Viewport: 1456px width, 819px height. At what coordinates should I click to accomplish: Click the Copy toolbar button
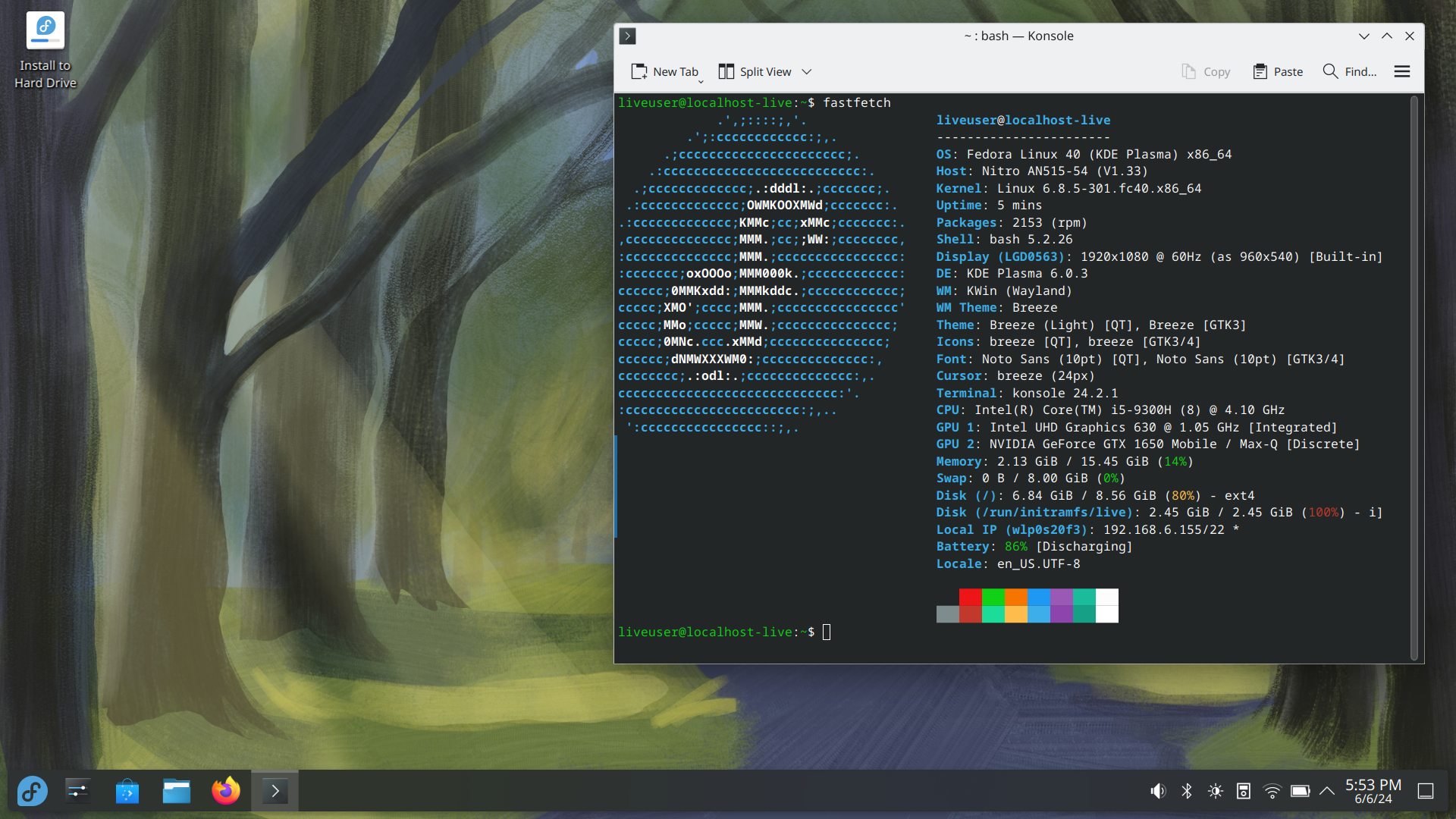point(1206,71)
